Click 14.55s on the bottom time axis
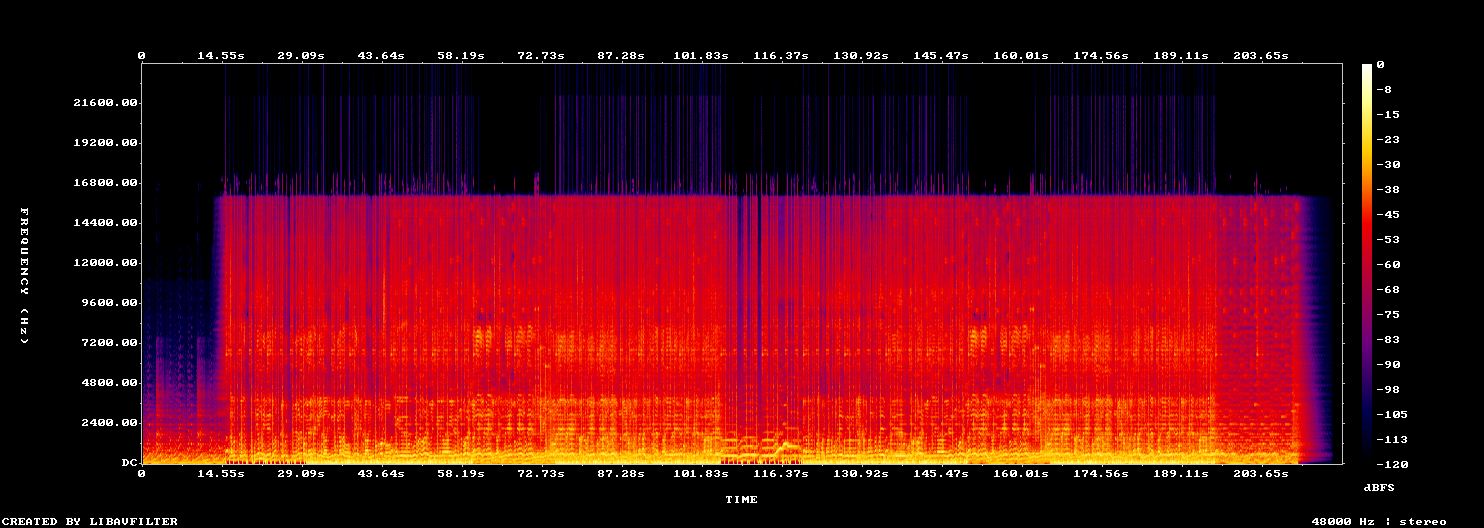1484x528 pixels. 221,473
